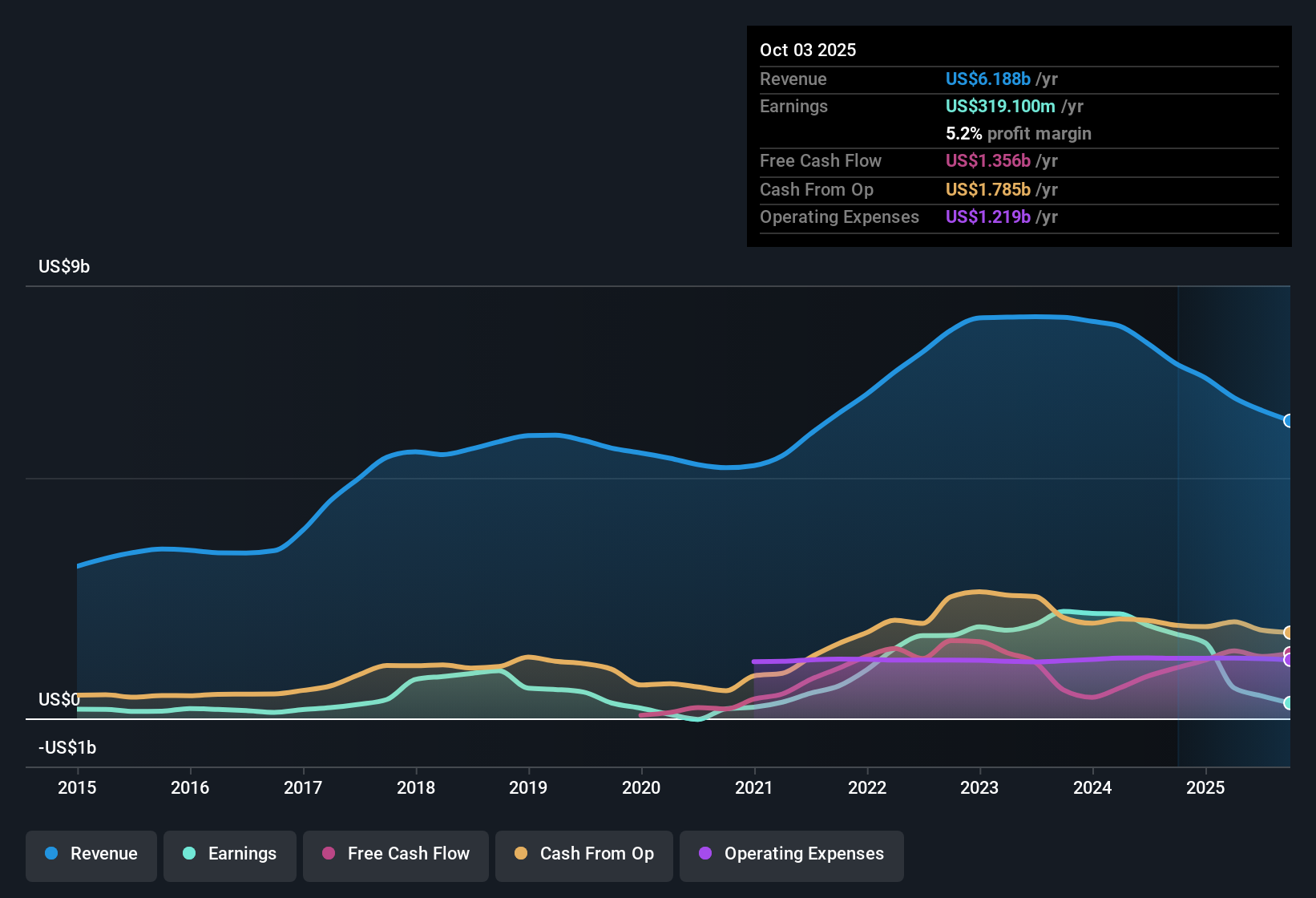
Task: Select the Revenue endpoint marker on the chart
Action: pyautogui.click(x=1289, y=421)
